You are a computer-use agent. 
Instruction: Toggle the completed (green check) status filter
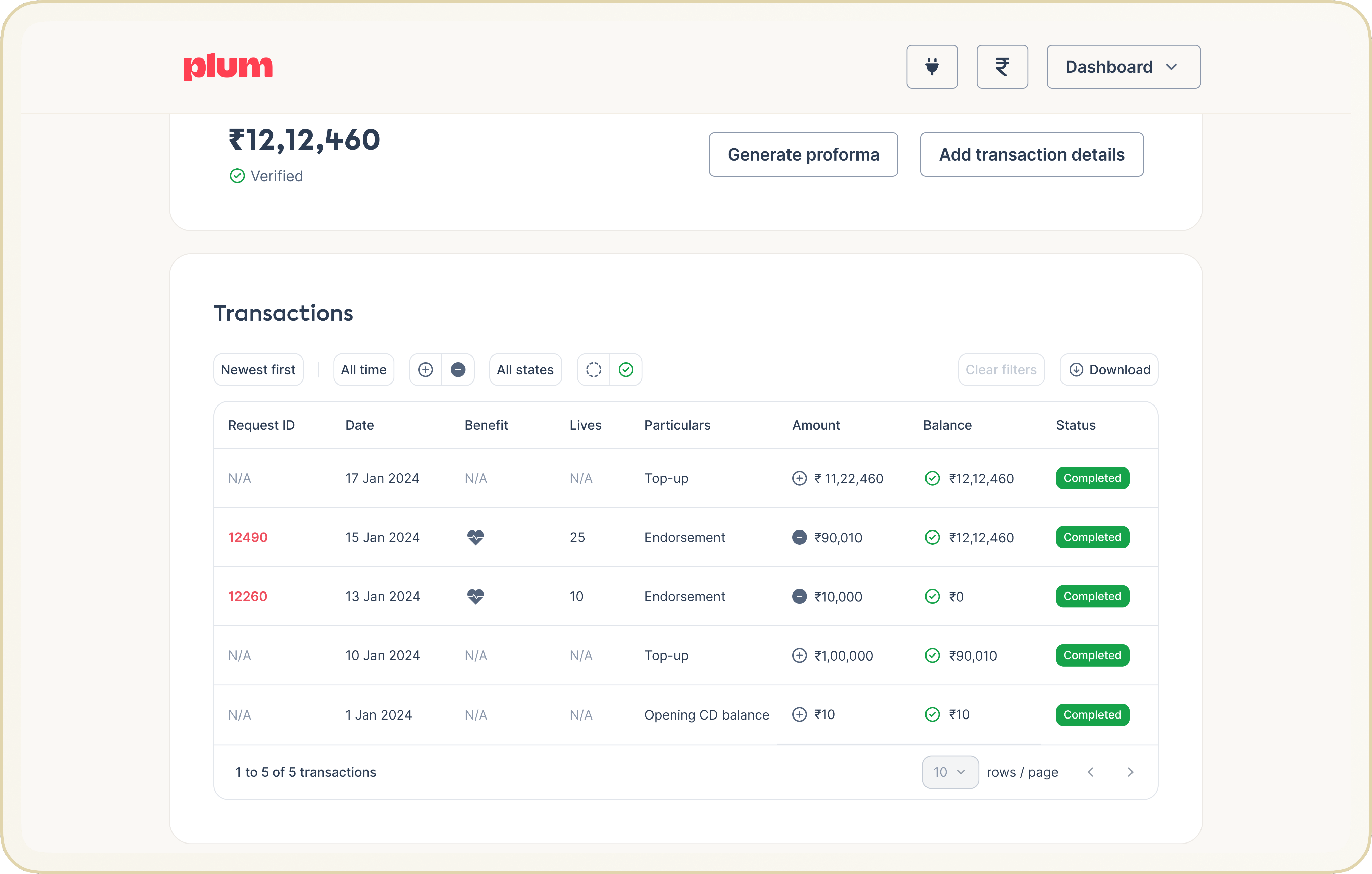click(x=626, y=369)
